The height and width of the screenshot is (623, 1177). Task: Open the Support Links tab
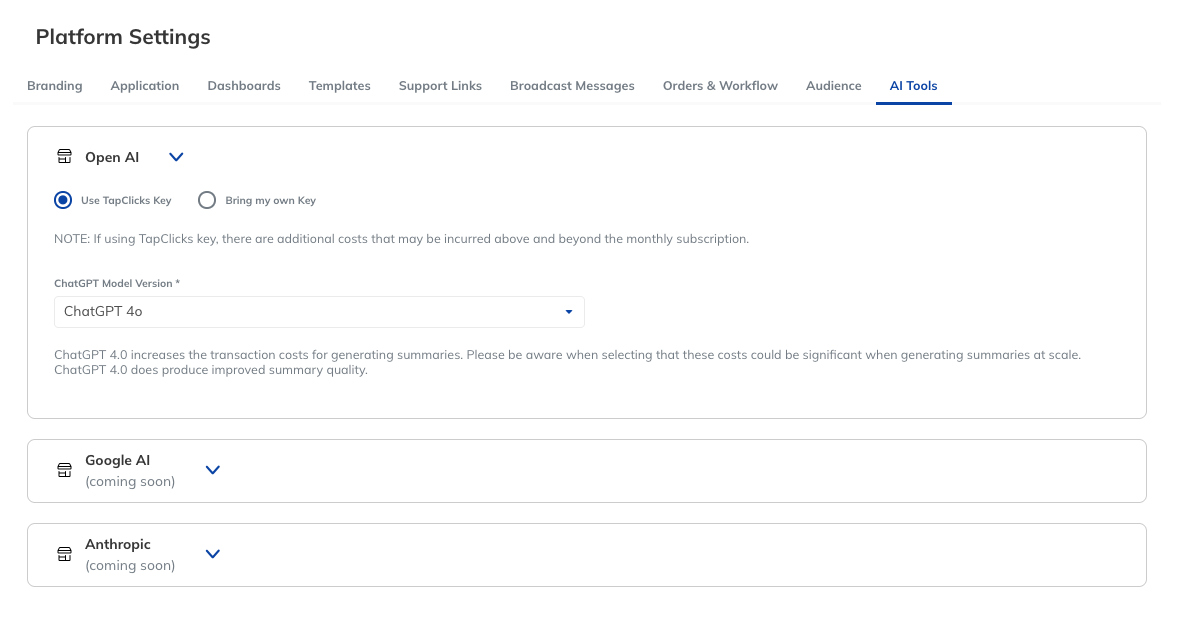(440, 86)
